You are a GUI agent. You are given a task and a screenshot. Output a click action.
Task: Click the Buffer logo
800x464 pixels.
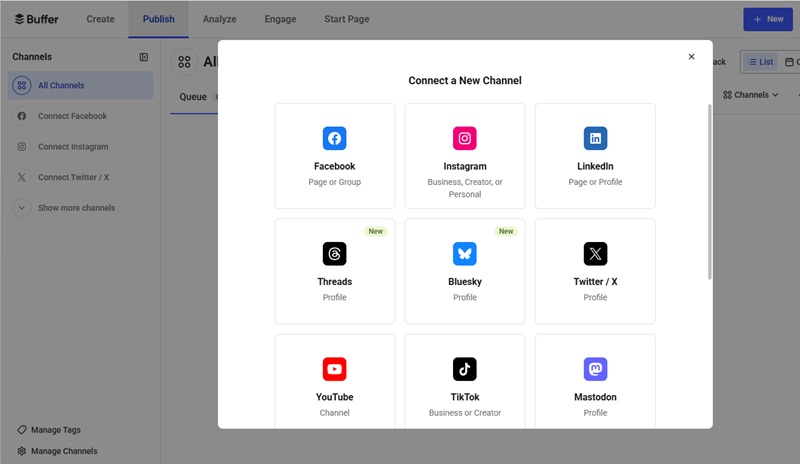(x=36, y=19)
